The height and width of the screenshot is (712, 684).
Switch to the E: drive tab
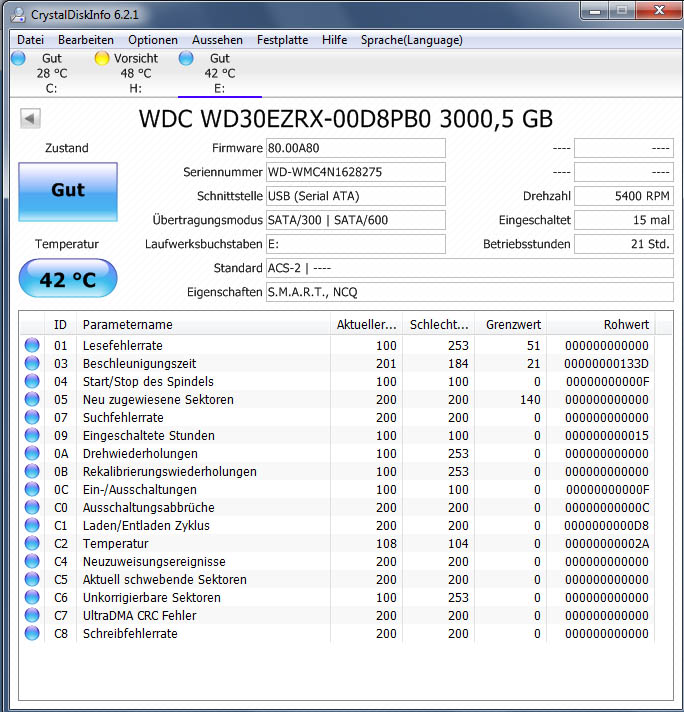click(x=220, y=73)
